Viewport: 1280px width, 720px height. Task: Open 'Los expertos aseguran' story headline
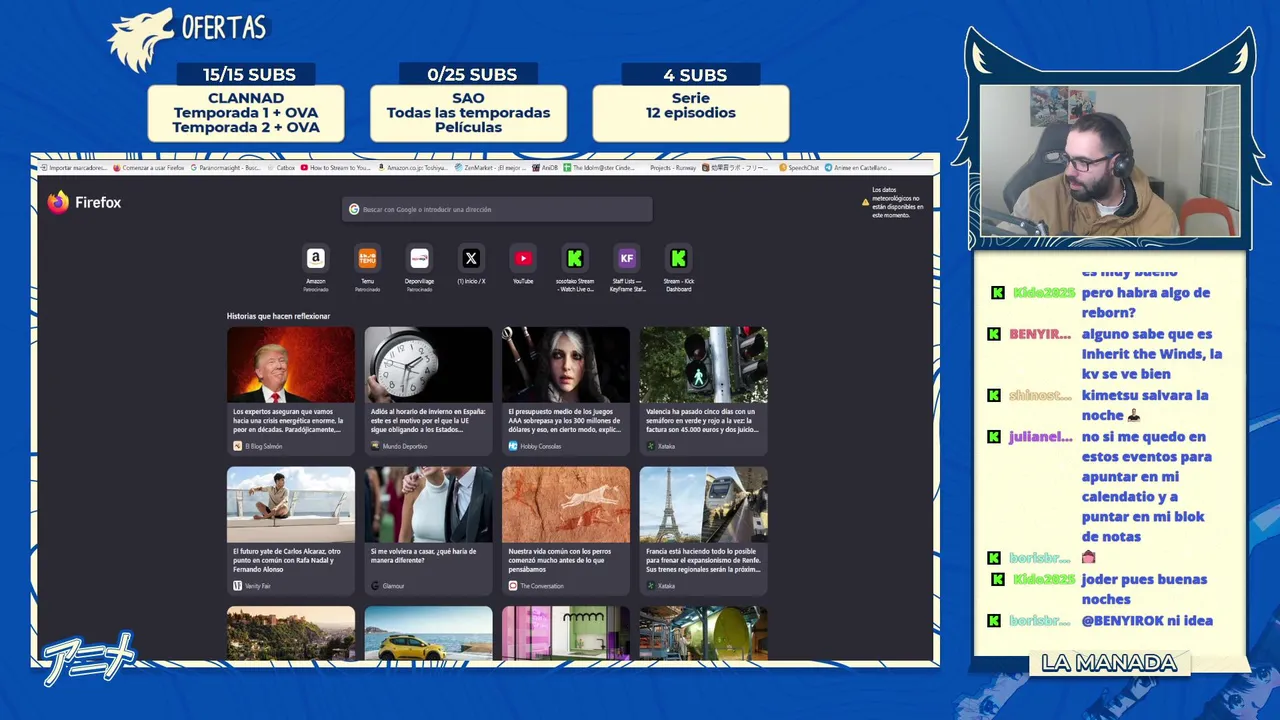click(x=288, y=420)
